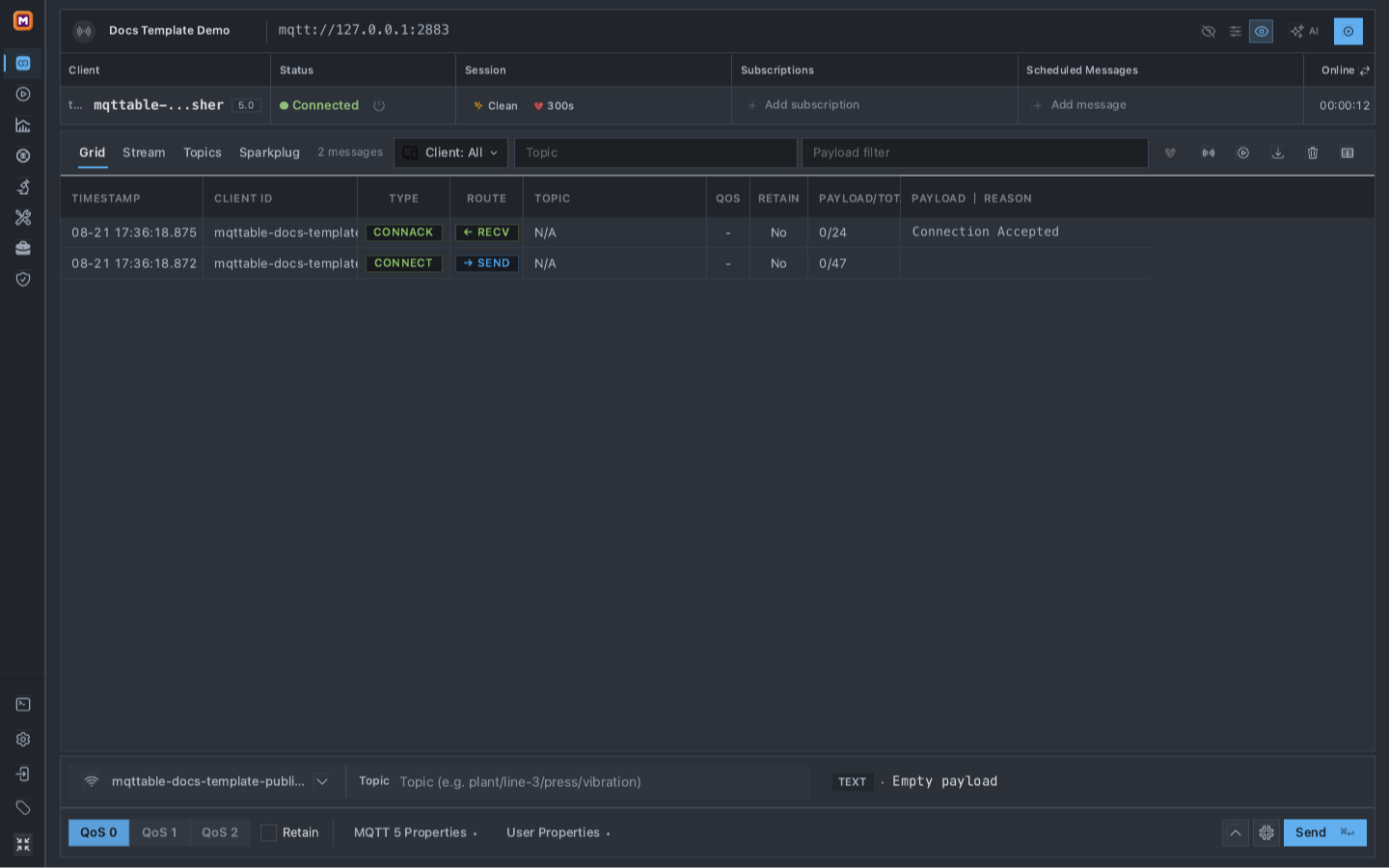Click the Payload filter field

975,153
